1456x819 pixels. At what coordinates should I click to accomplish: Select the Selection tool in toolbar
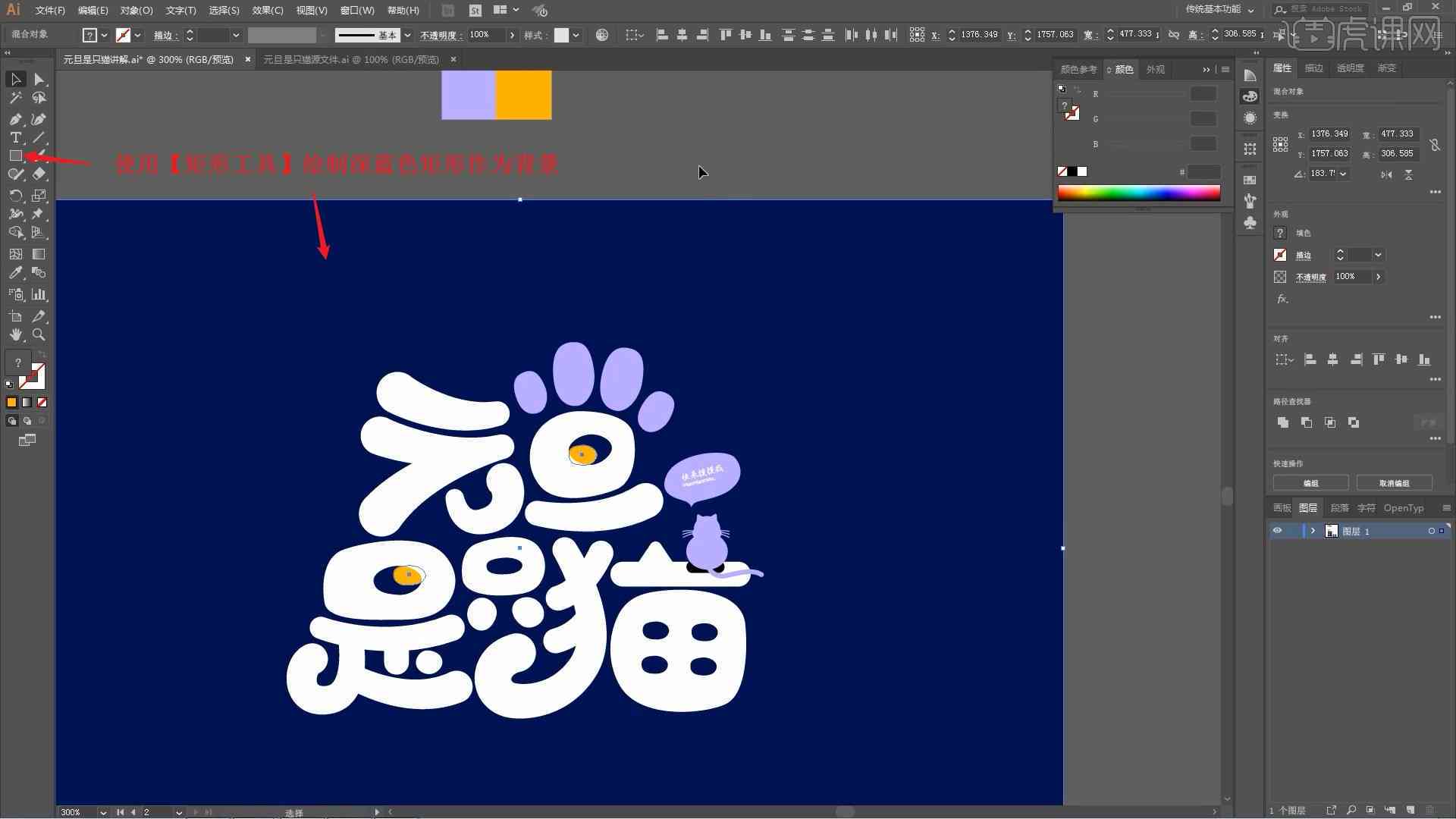[14, 78]
